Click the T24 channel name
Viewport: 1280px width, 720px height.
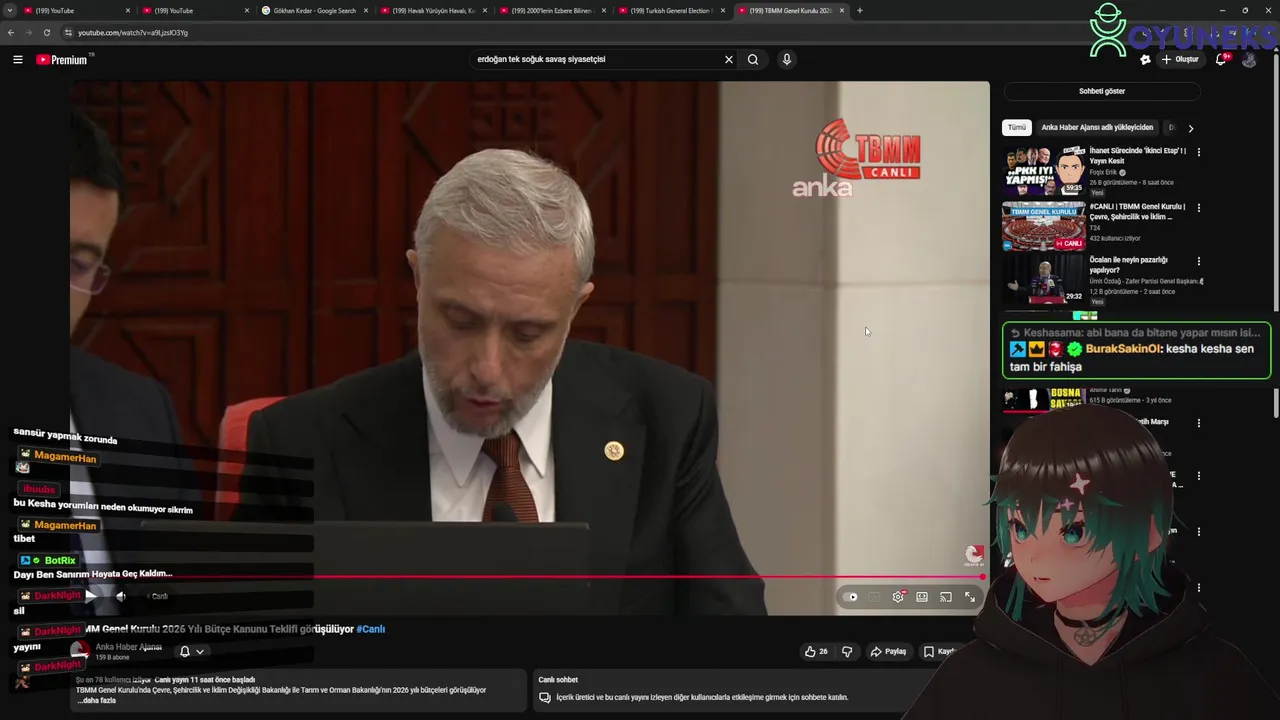(x=1095, y=228)
